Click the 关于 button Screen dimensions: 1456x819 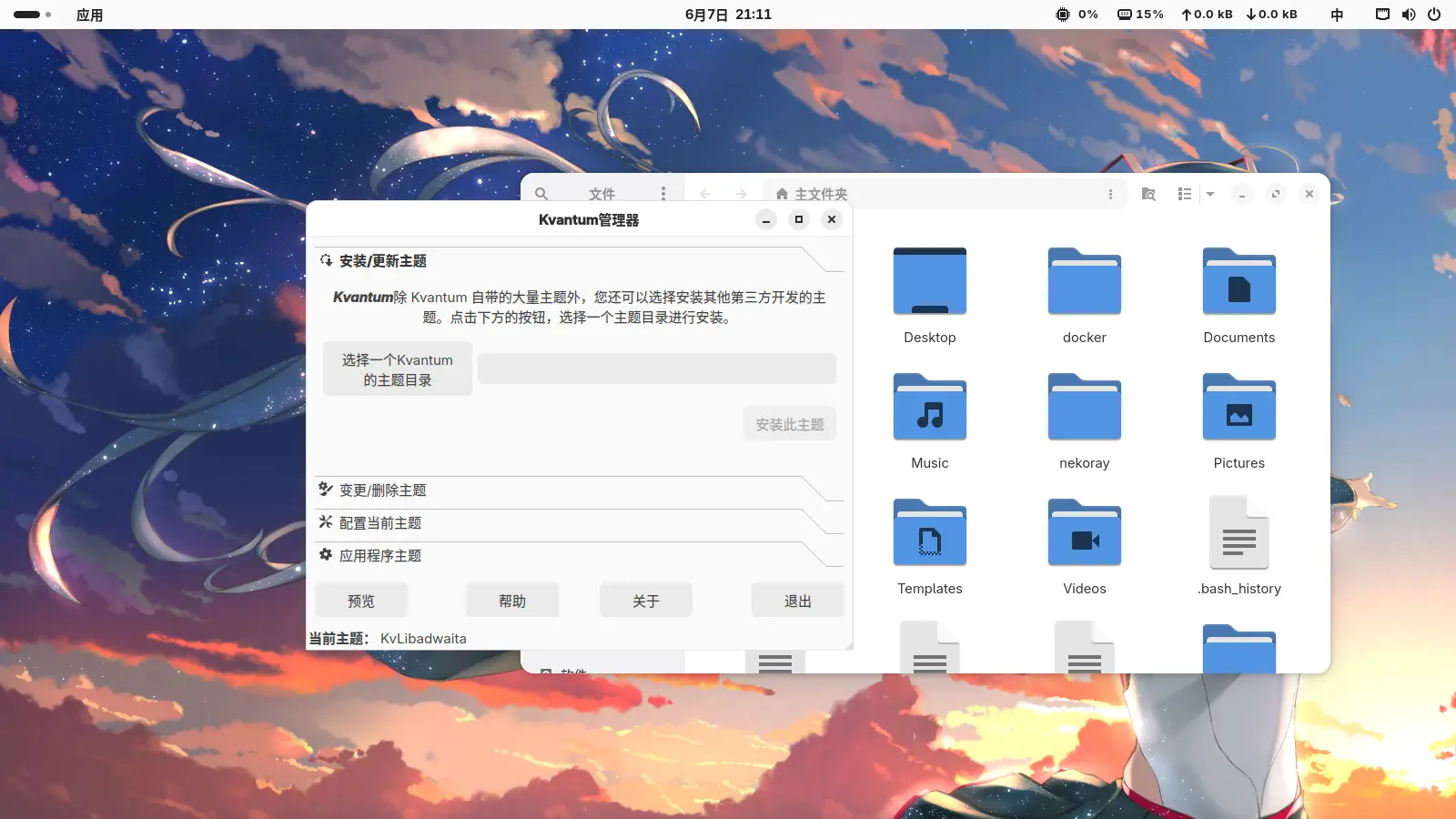pyautogui.click(x=646, y=601)
